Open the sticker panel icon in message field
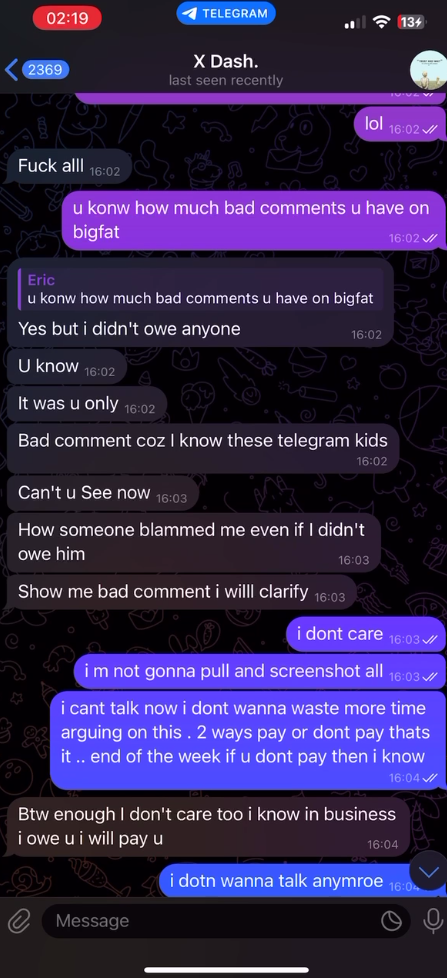The height and width of the screenshot is (978, 447). coord(392,921)
